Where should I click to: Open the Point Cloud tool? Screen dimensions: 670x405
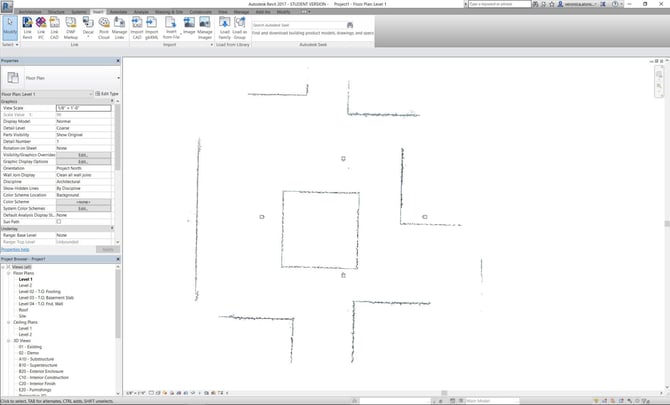pyautogui.click(x=104, y=31)
